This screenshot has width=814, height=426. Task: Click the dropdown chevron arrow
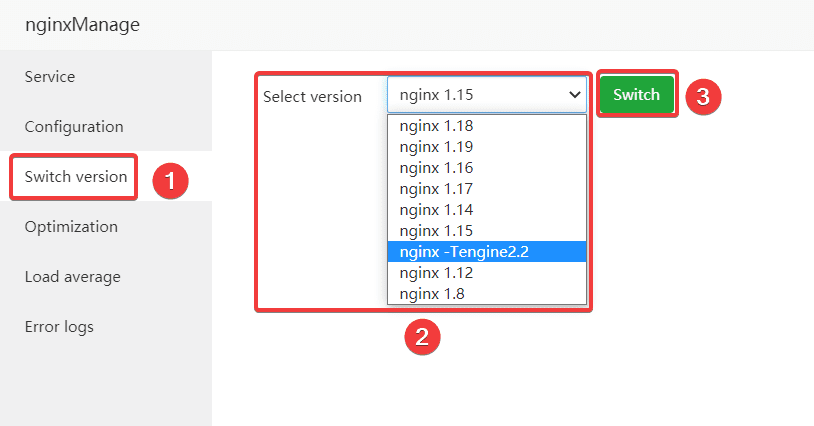574,95
